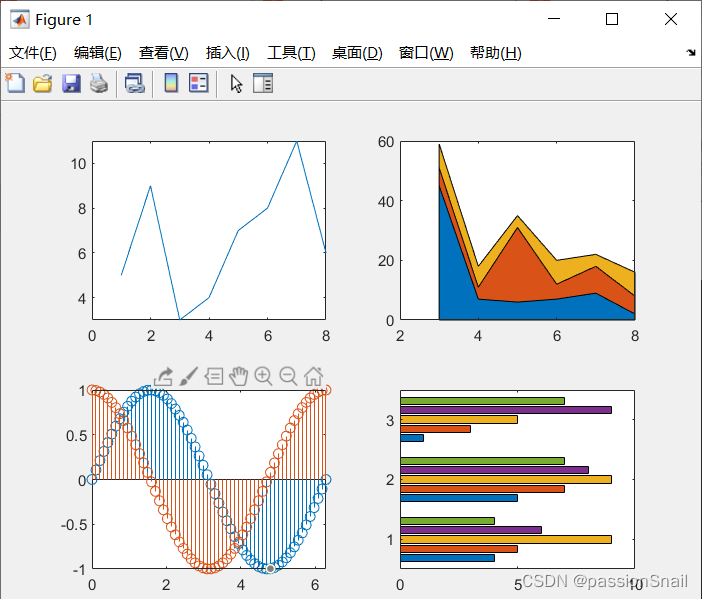Screen dimensions: 702x599
Task: Click the yellow bar in group 2
Action: pyautogui.click(x=506, y=479)
